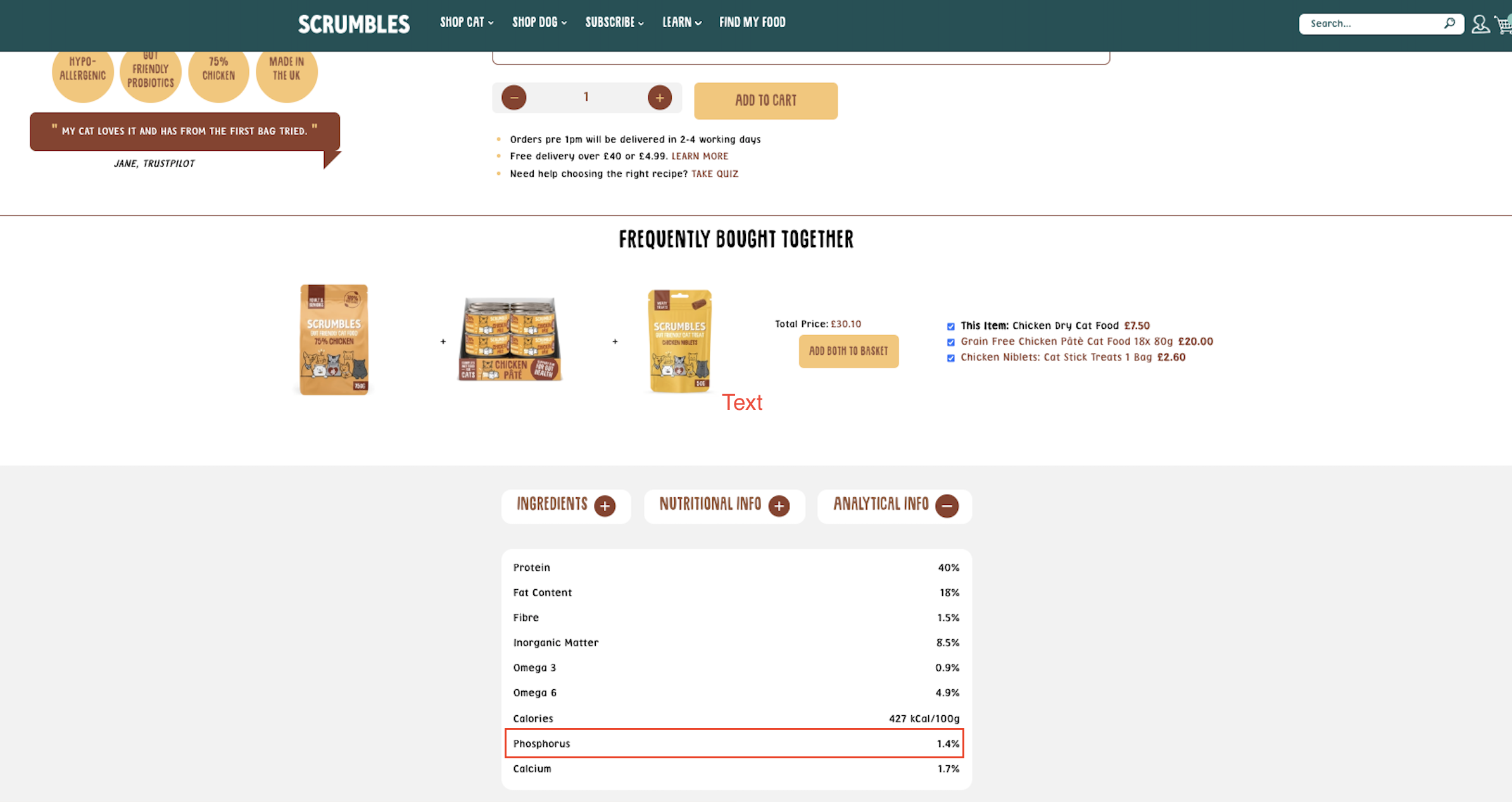The height and width of the screenshot is (802, 1512).
Task: Open the user account icon
Action: pyautogui.click(x=1480, y=24)
